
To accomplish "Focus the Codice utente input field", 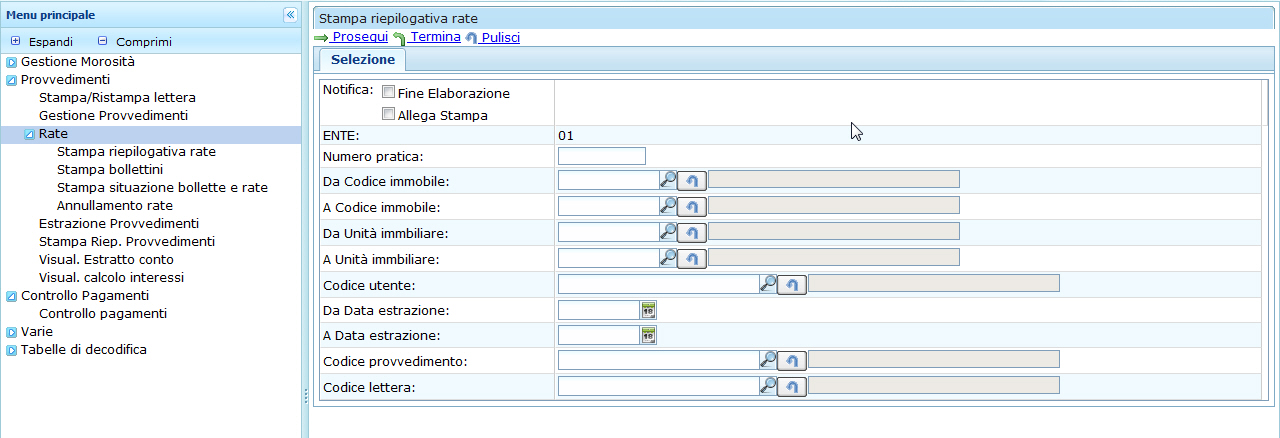I will point(659,283).
